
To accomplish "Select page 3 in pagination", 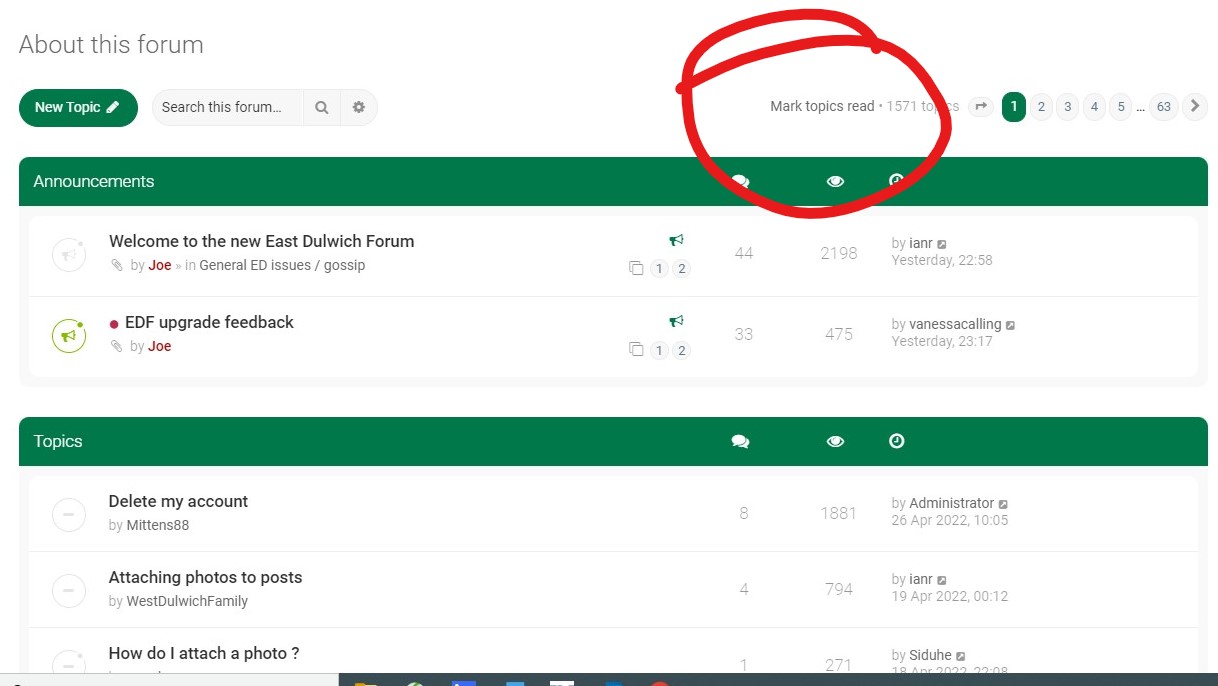I will pyautogui.click(x=1067, y=107).
